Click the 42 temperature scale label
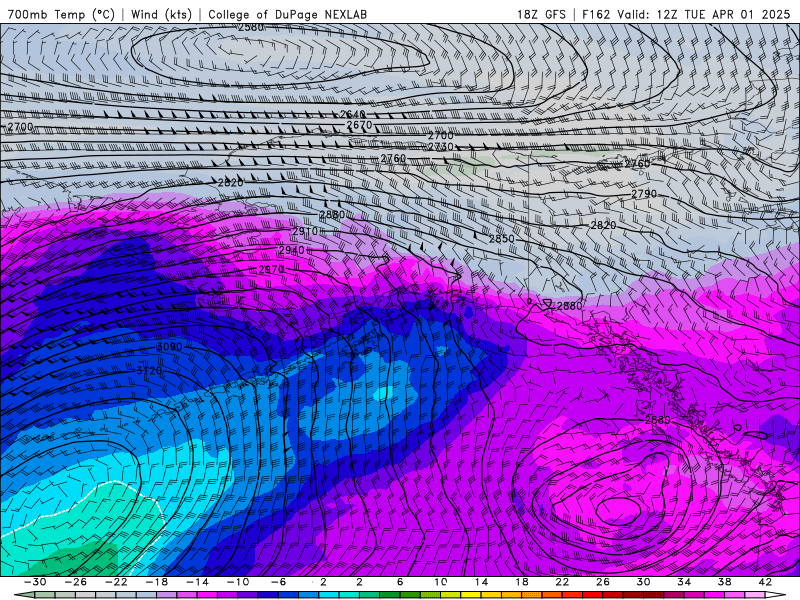 coord(765,582)
